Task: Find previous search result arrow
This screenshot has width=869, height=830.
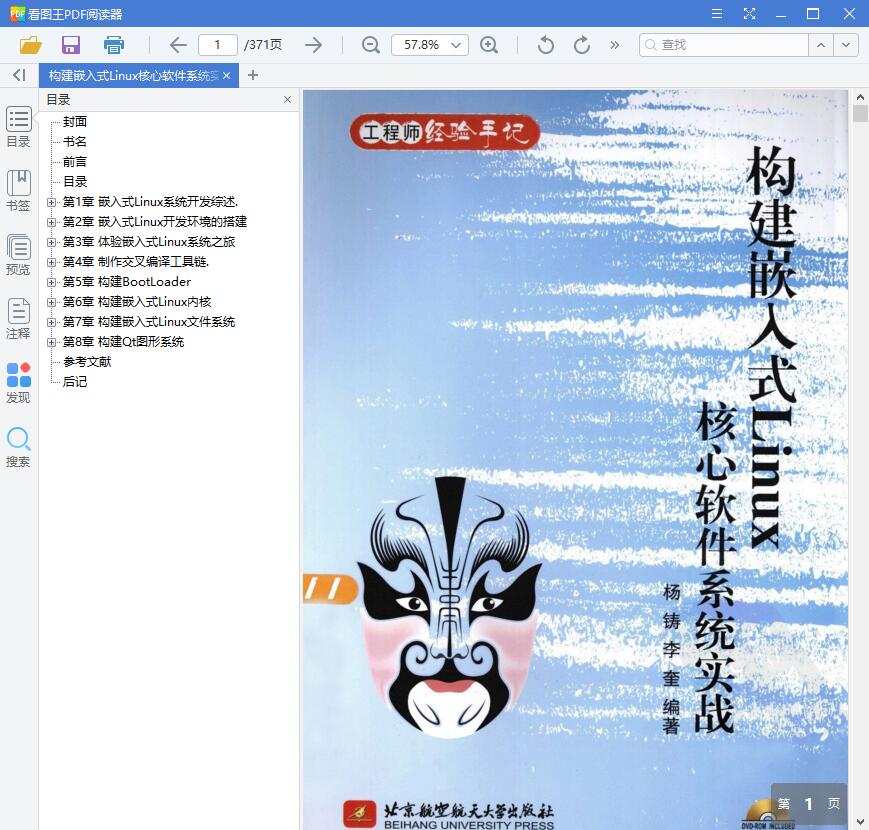Action: pyautogui.click(x=821, y=45)
